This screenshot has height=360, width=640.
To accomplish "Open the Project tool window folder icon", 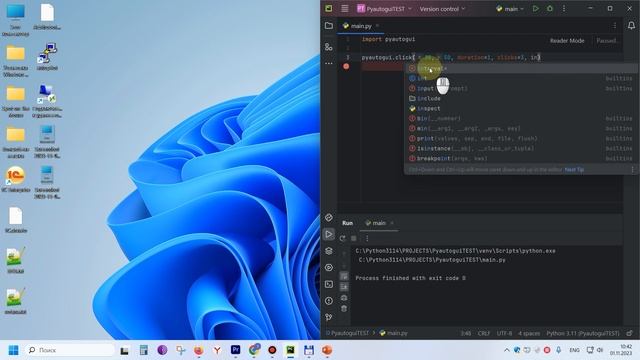I will pyautogui.click(x=329, y=26).
